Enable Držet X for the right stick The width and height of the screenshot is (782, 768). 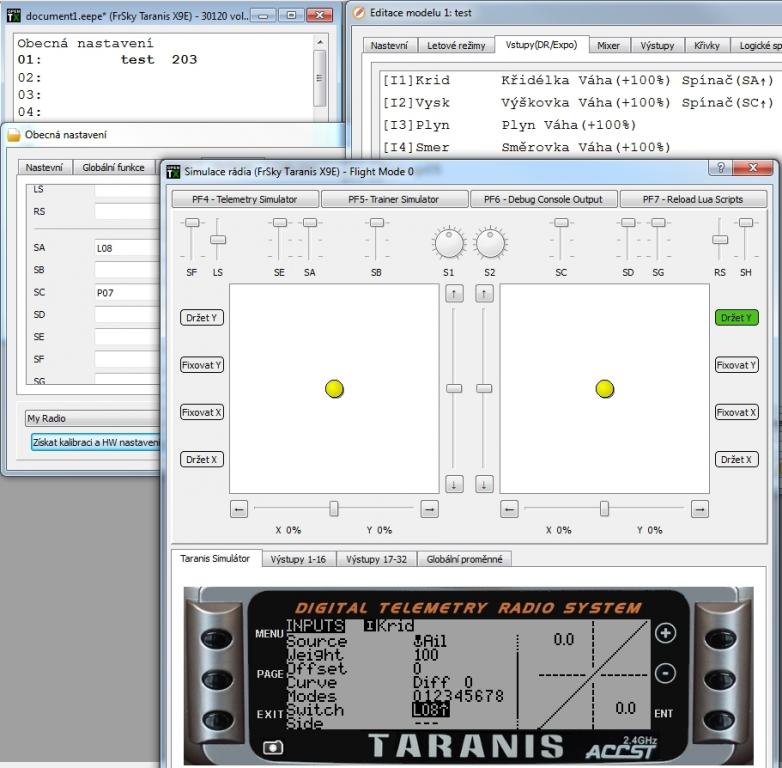tap(736, 460)
